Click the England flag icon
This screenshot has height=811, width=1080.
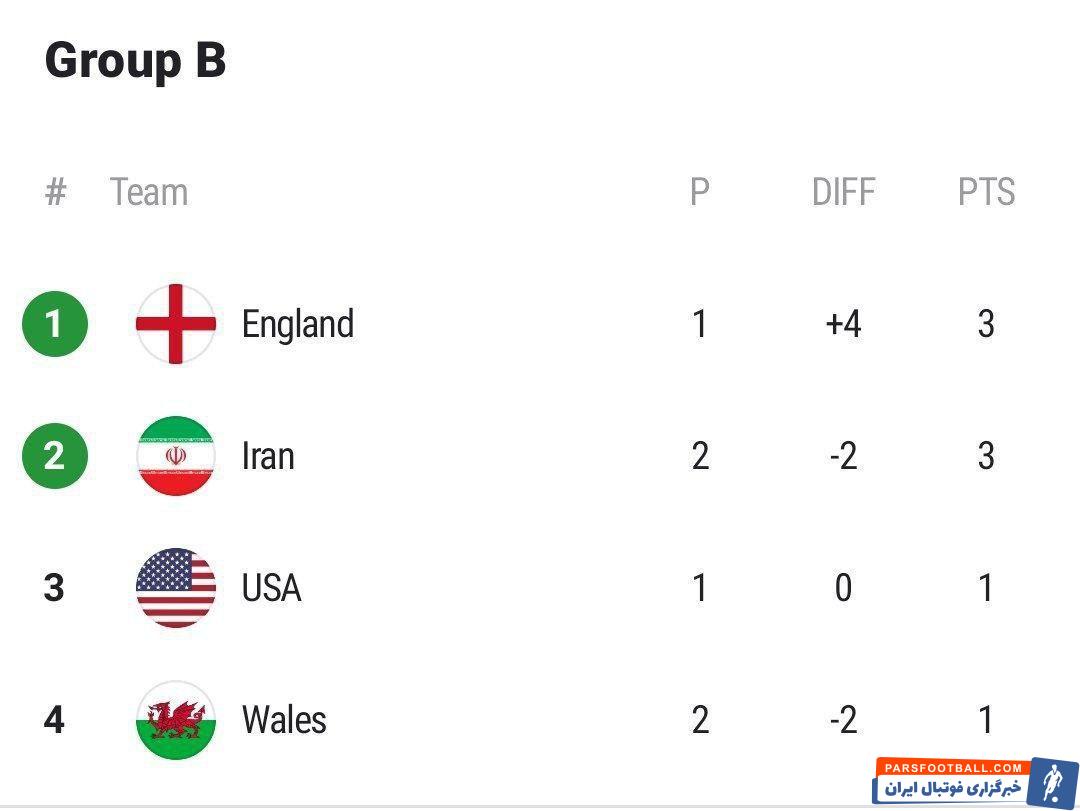pyautogui.click(x=176, y=324)
